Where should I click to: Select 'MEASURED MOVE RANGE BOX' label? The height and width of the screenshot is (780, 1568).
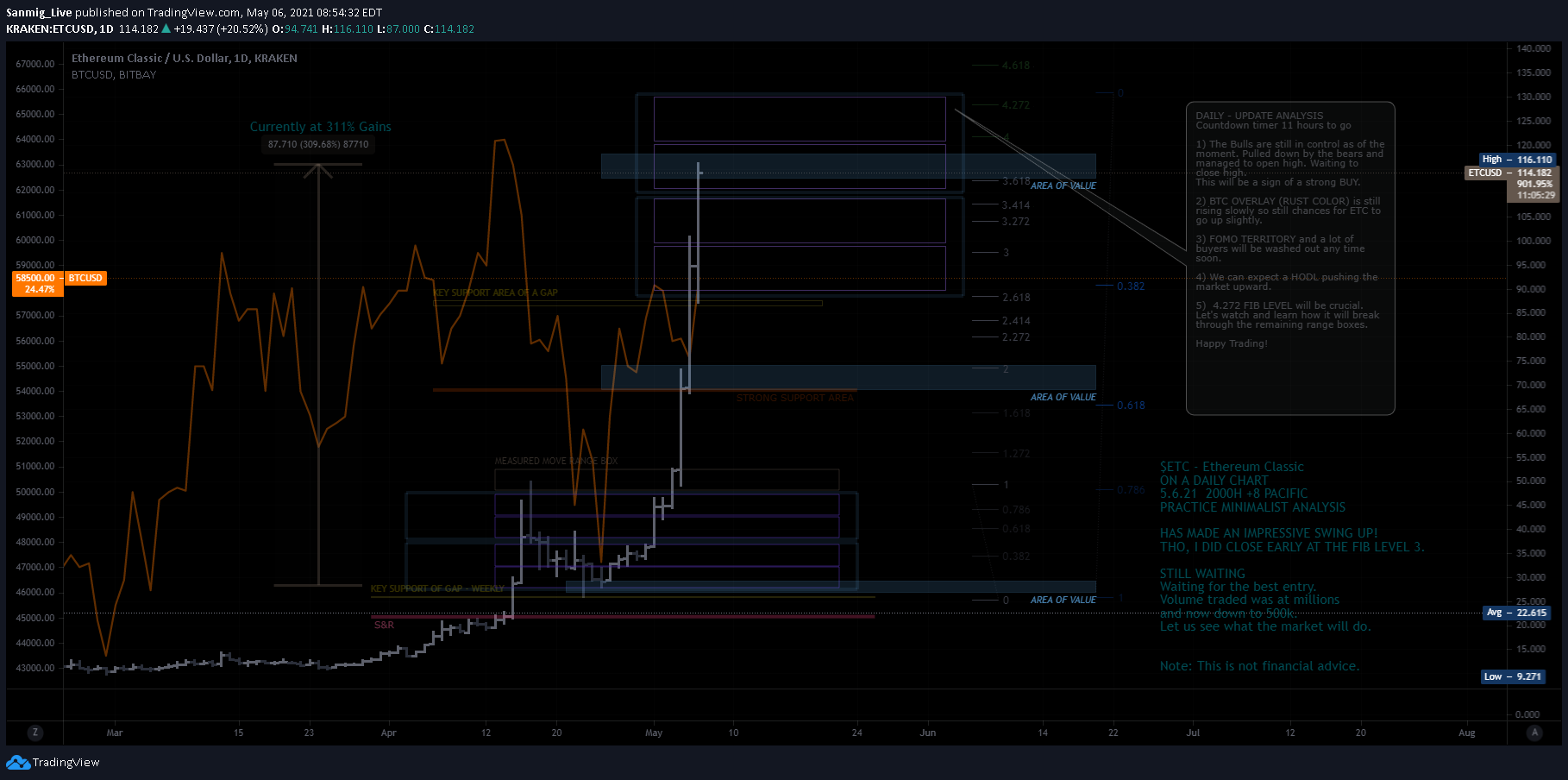click(556, 461)
